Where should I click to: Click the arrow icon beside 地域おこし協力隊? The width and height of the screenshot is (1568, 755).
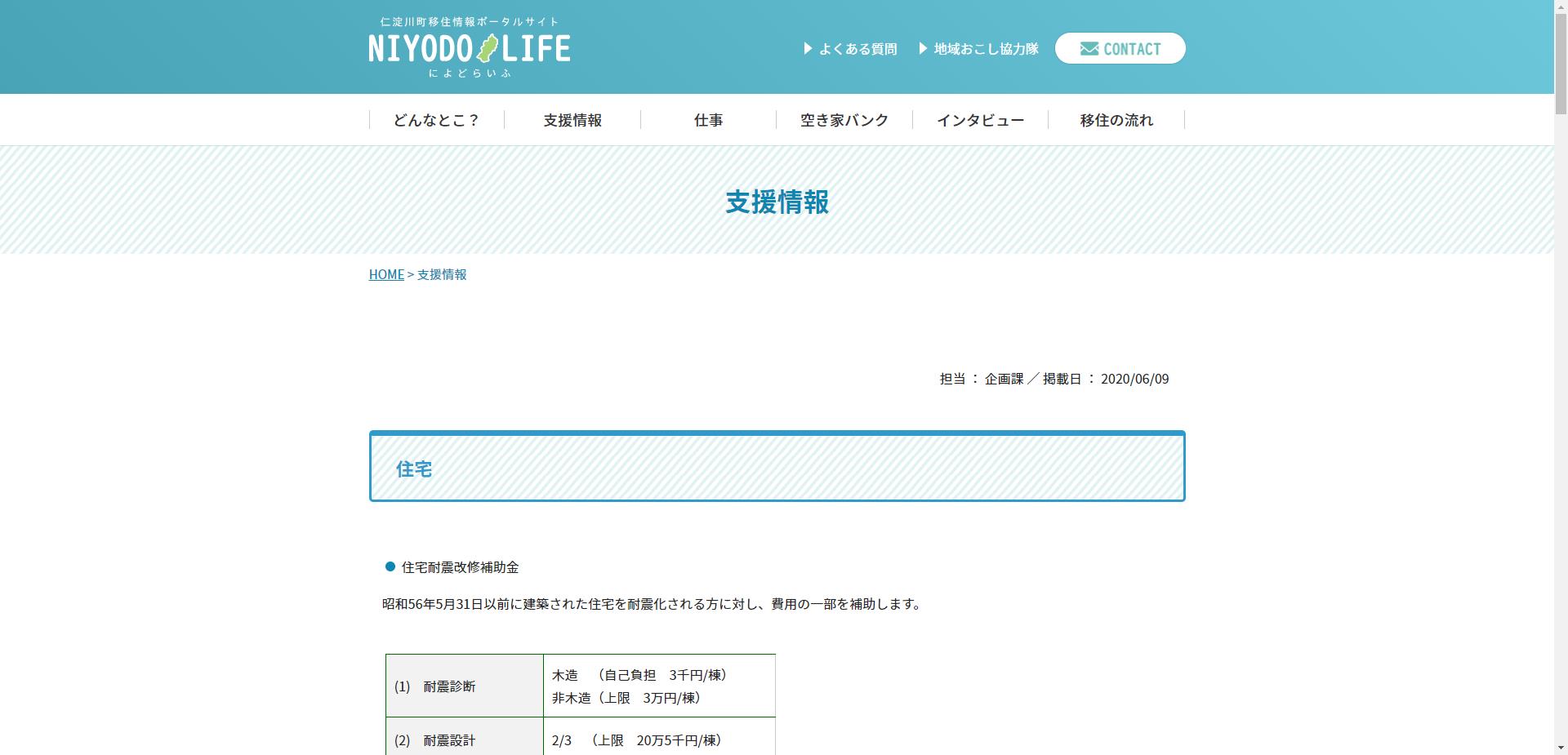[922, 47]
